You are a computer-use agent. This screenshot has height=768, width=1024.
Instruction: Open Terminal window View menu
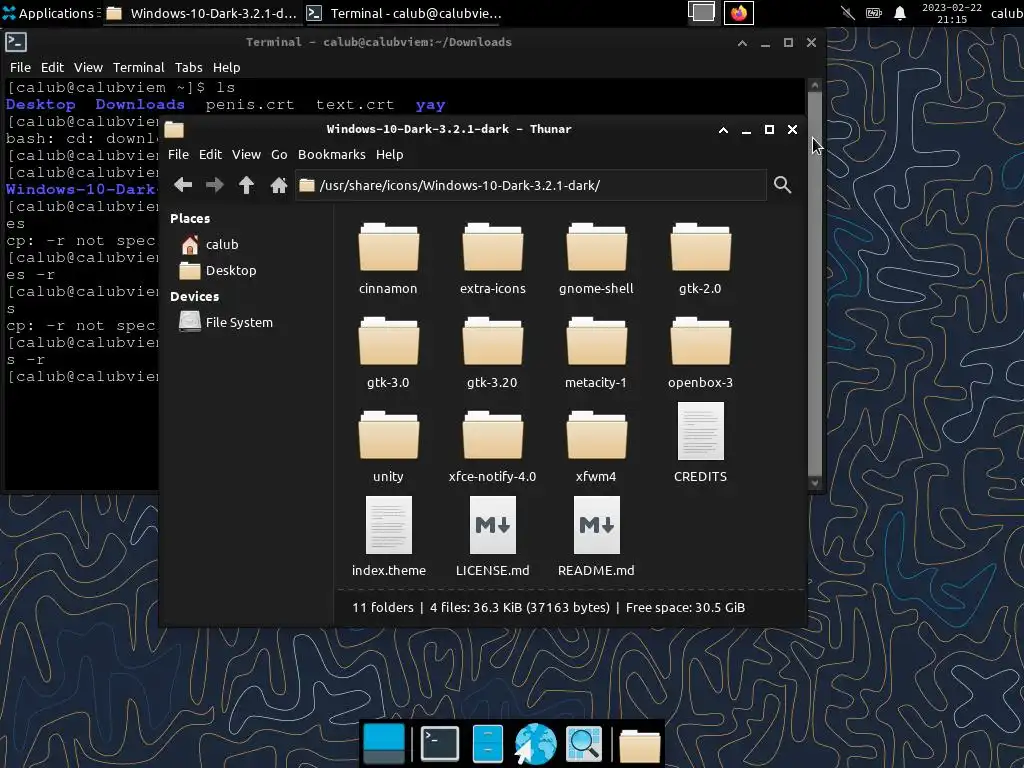[x=88, y=68]
